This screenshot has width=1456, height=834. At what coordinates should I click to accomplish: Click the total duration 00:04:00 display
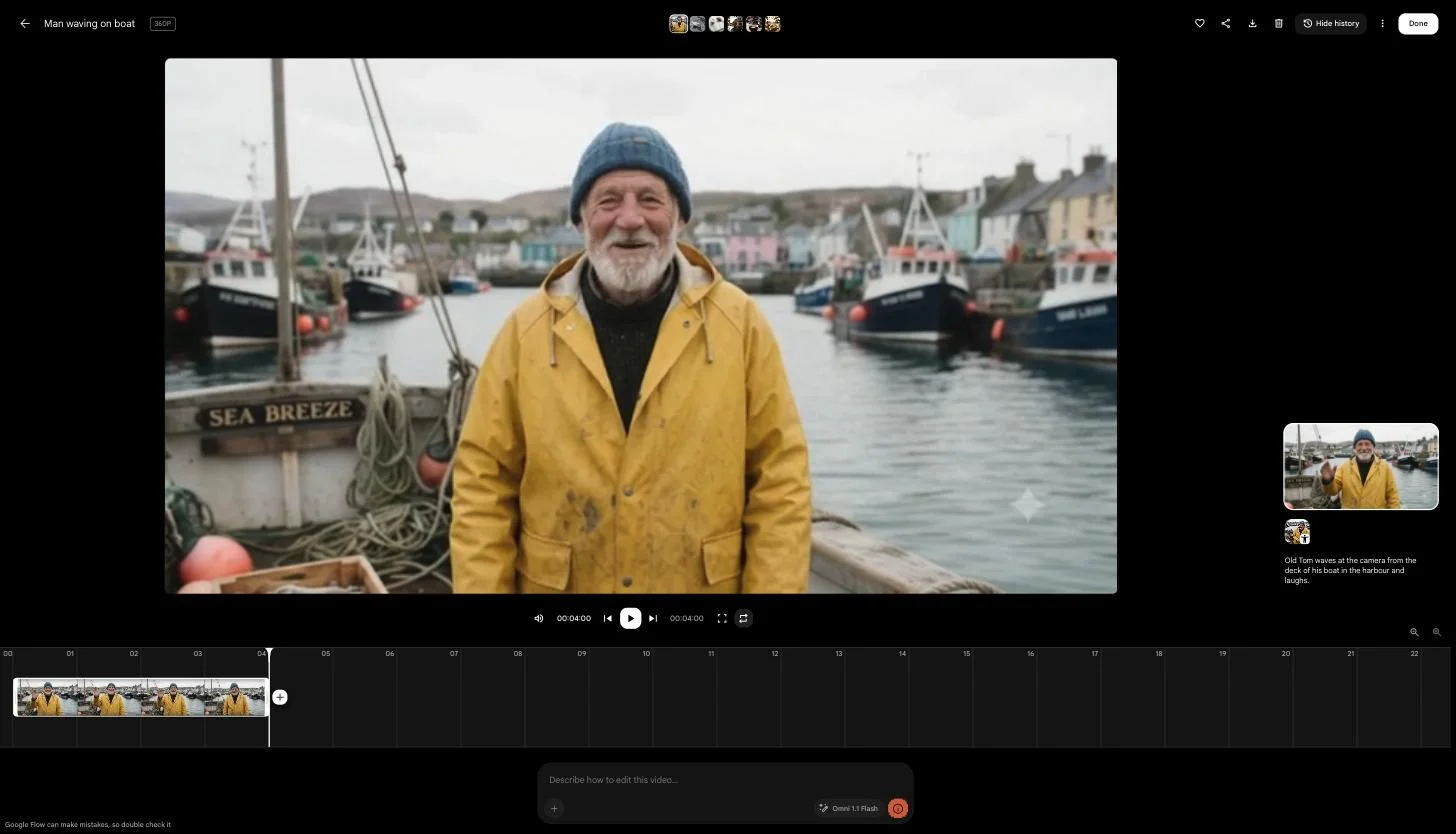(687, 618)
